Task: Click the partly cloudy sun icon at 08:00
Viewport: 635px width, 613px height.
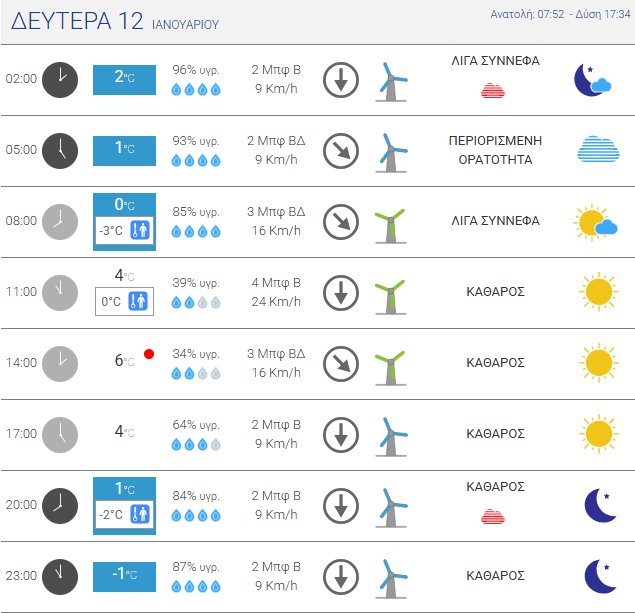Action: [596, 222]
